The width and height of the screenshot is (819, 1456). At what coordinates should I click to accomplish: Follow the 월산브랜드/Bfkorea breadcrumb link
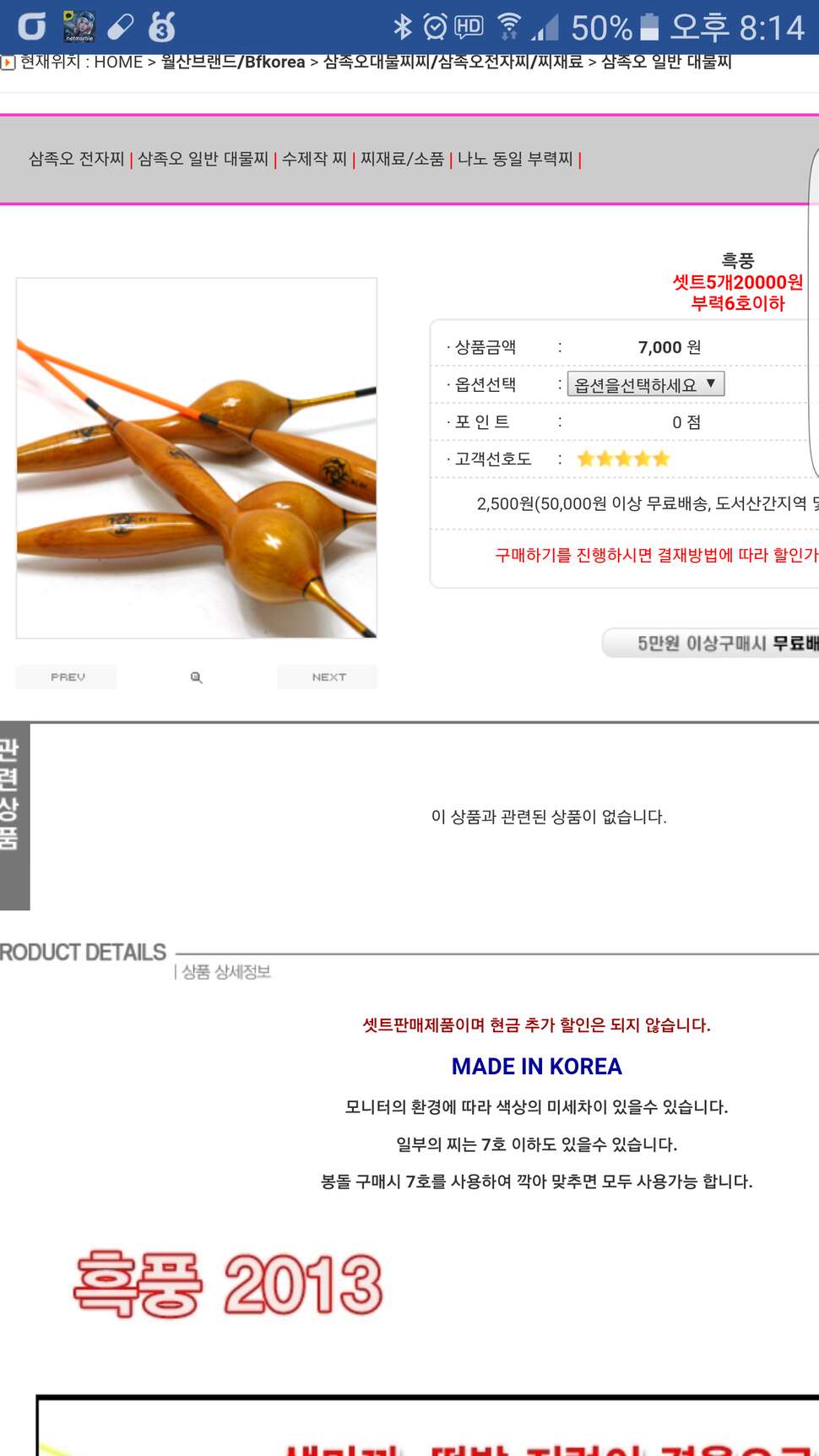pos(233,62)
